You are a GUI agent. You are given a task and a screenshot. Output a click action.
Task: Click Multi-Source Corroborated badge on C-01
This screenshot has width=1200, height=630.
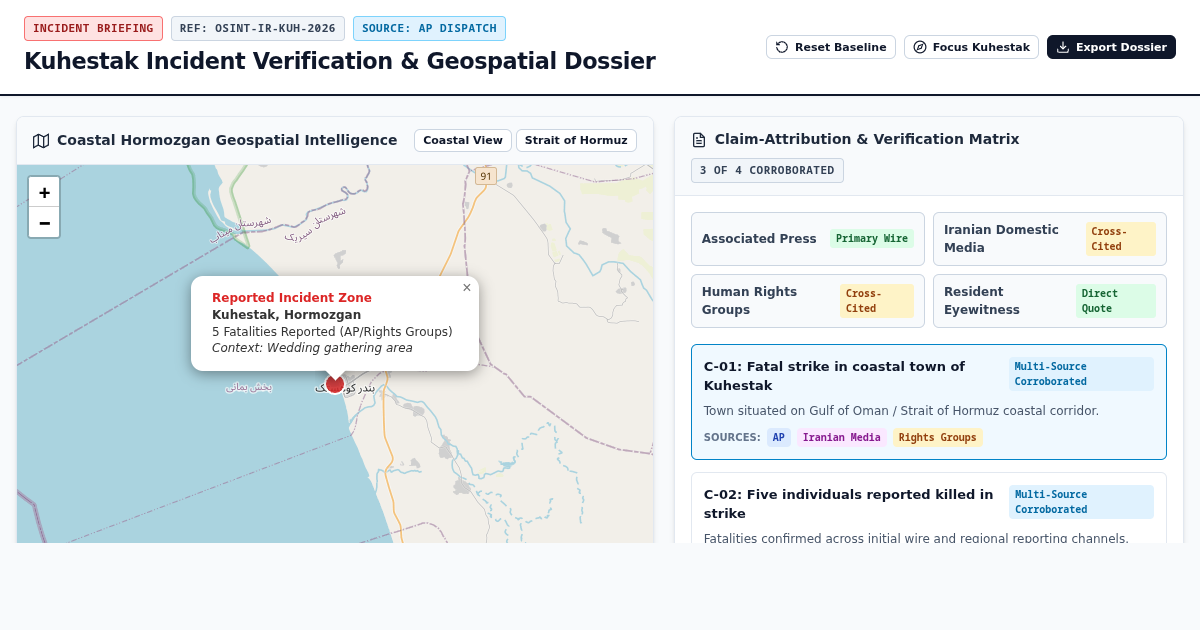[1081, 374]
